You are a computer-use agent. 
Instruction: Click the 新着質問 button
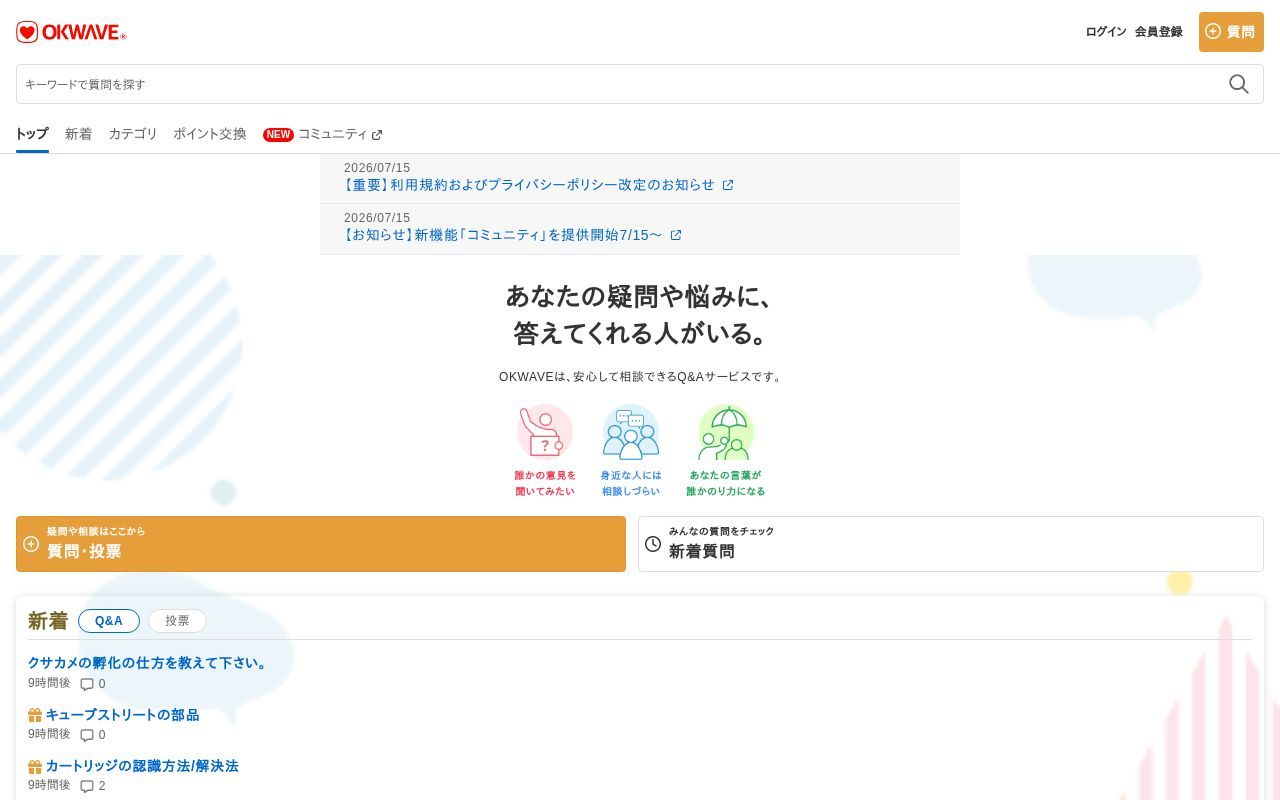(x=951, y=544)
